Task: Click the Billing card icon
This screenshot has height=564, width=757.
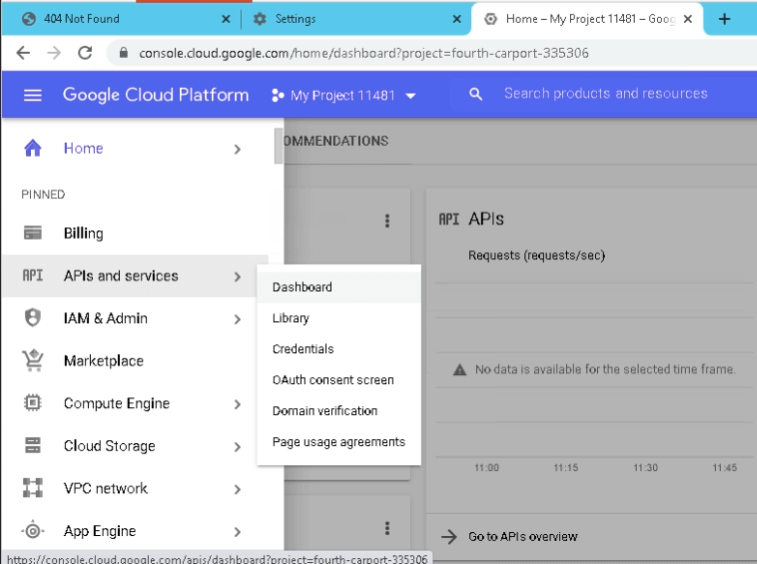Action: pyautogui.click(x=33, y=233)
